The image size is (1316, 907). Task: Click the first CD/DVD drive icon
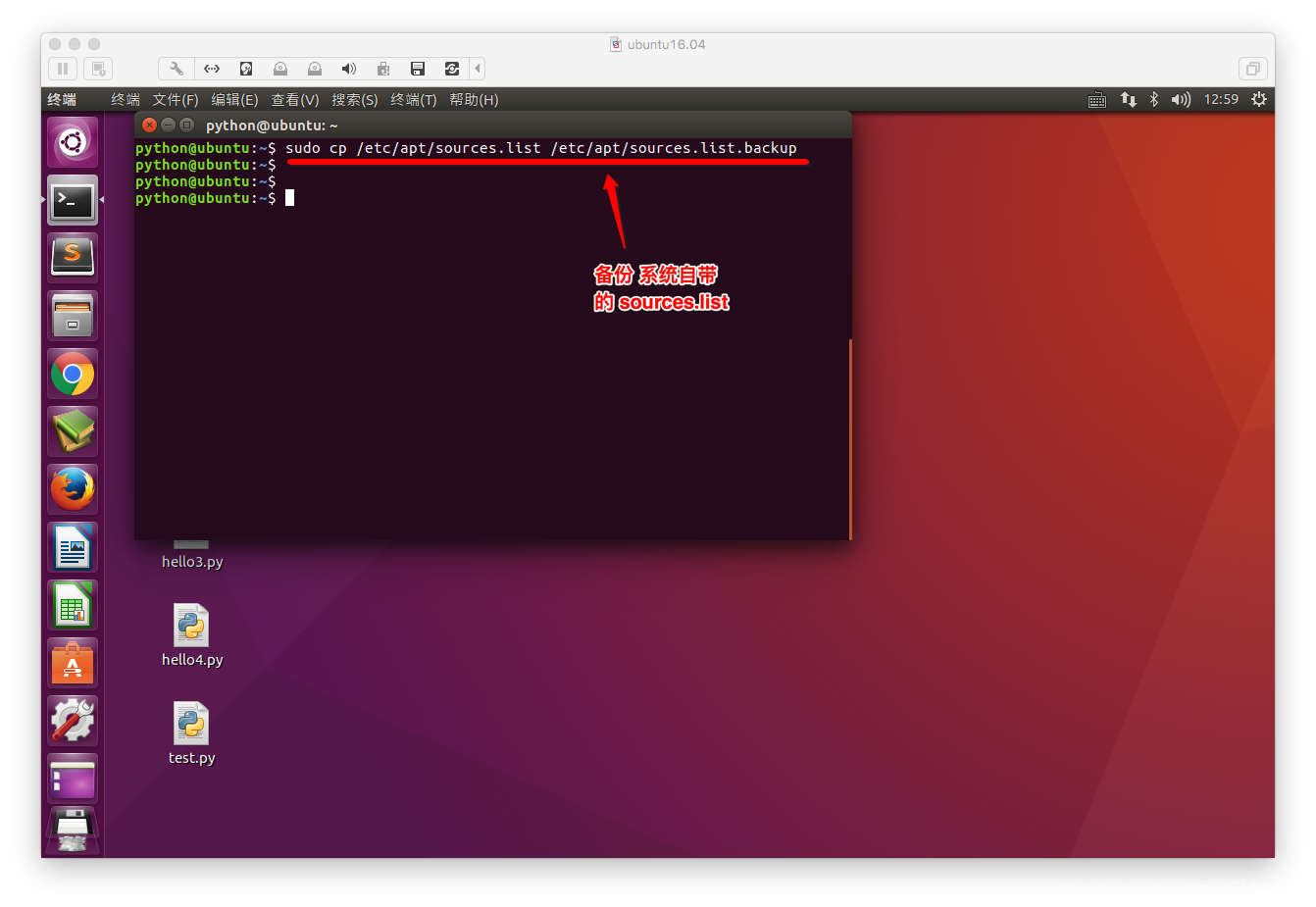coord(280,69)
